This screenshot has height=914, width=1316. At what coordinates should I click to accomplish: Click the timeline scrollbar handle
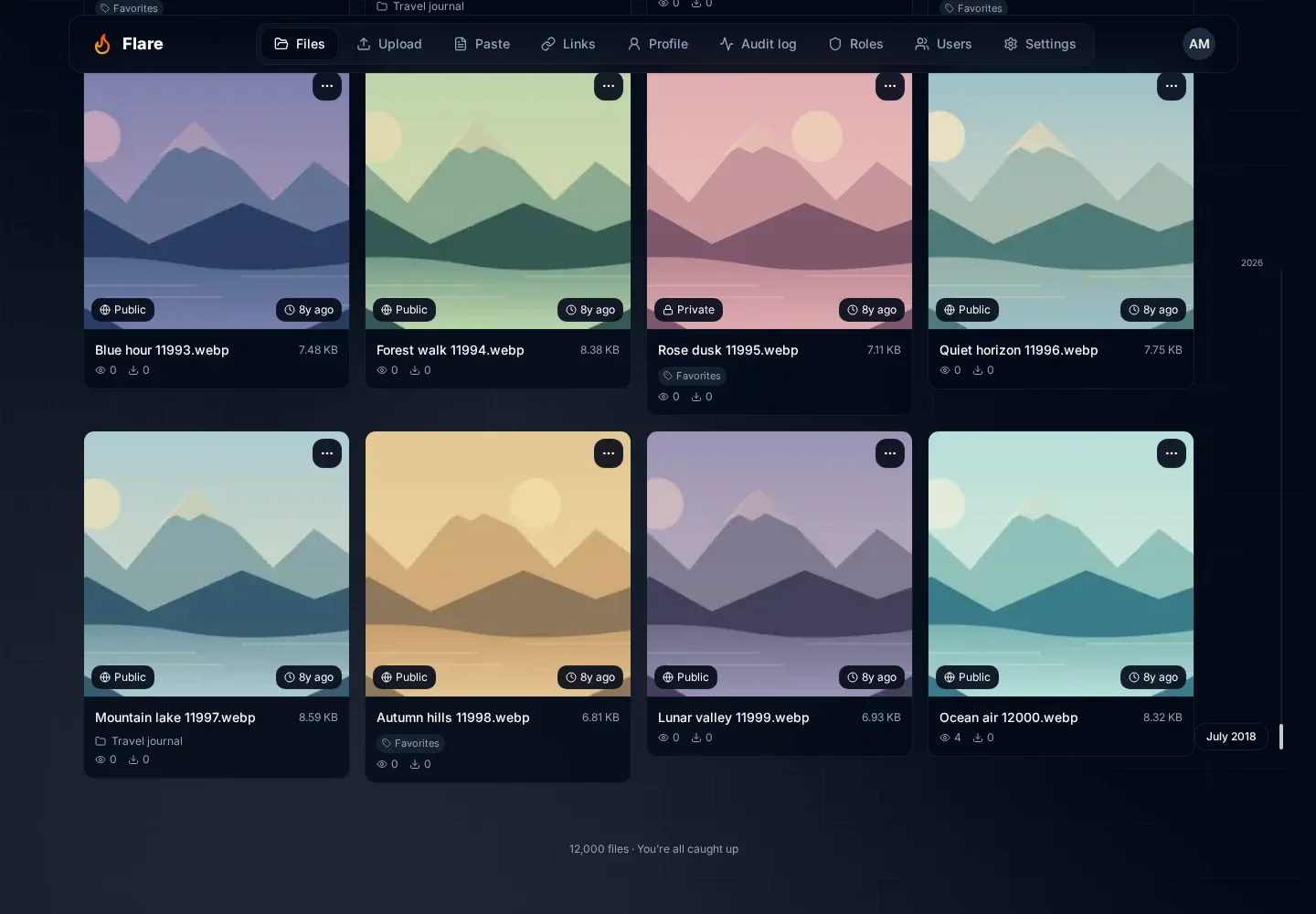click(1281, 737)
